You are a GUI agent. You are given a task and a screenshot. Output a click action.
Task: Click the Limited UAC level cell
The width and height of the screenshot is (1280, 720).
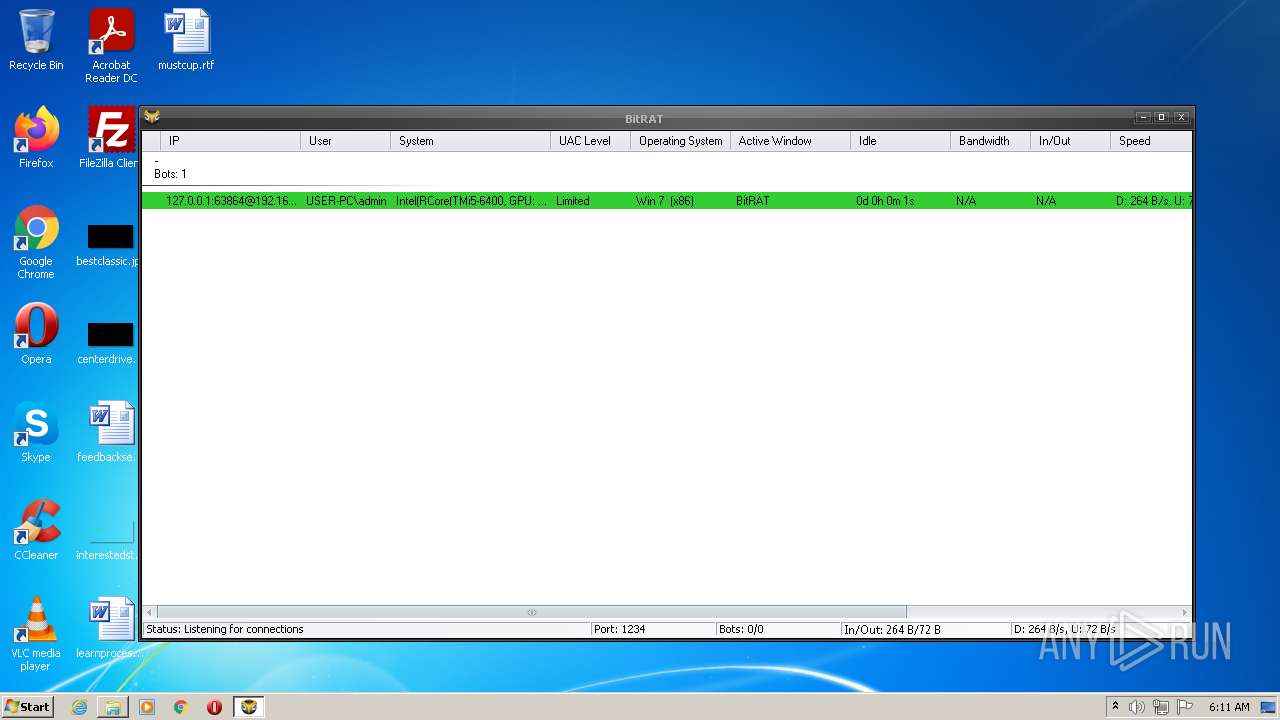(x=573, y=201)
